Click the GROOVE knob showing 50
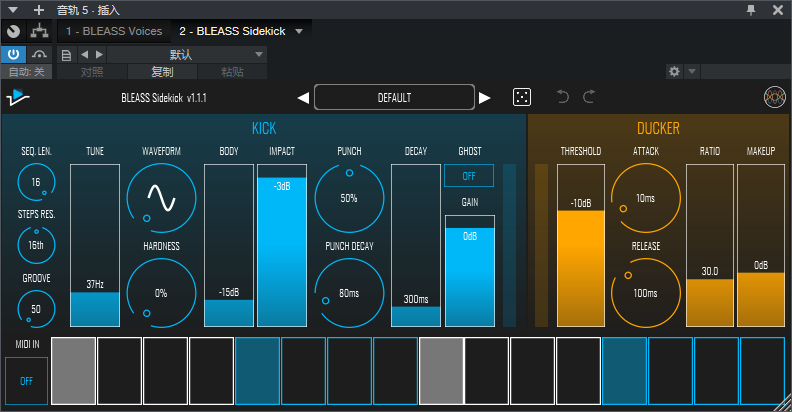The image size is (792, 412). 36,308
